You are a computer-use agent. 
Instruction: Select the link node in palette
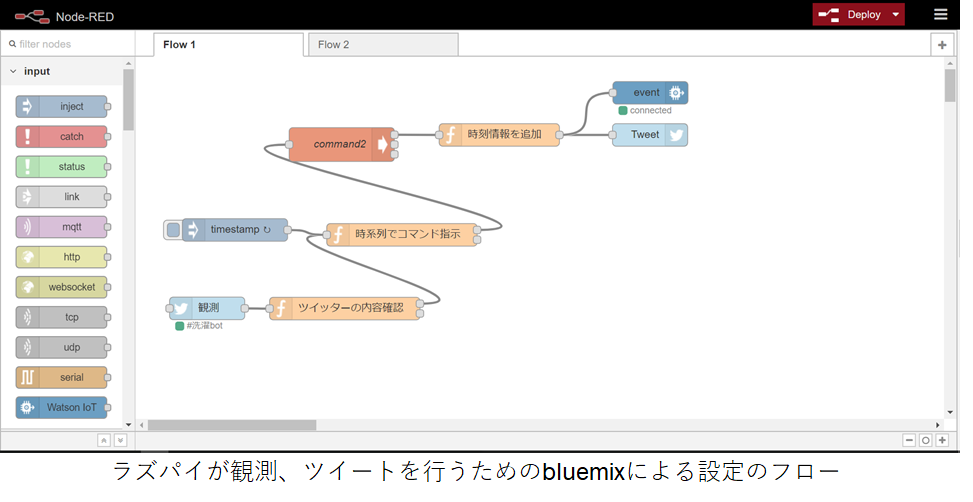click(61, 197)
